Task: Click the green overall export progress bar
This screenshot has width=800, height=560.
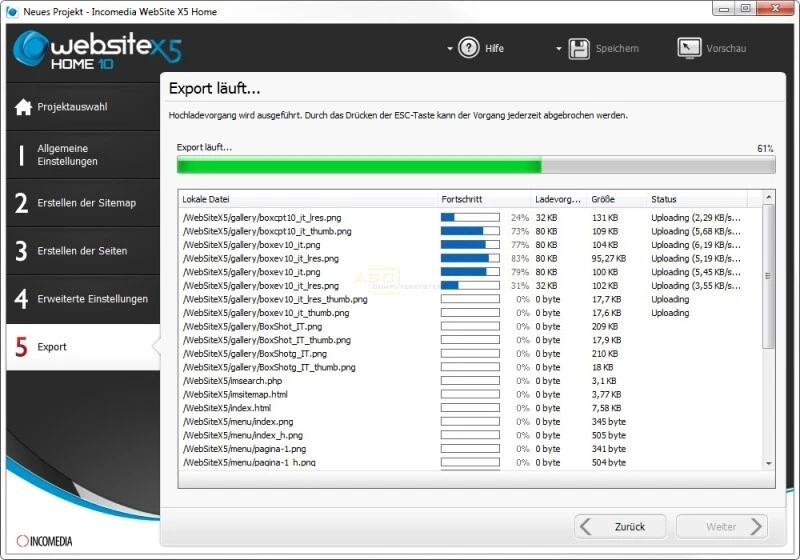Action: pos(476,165)
